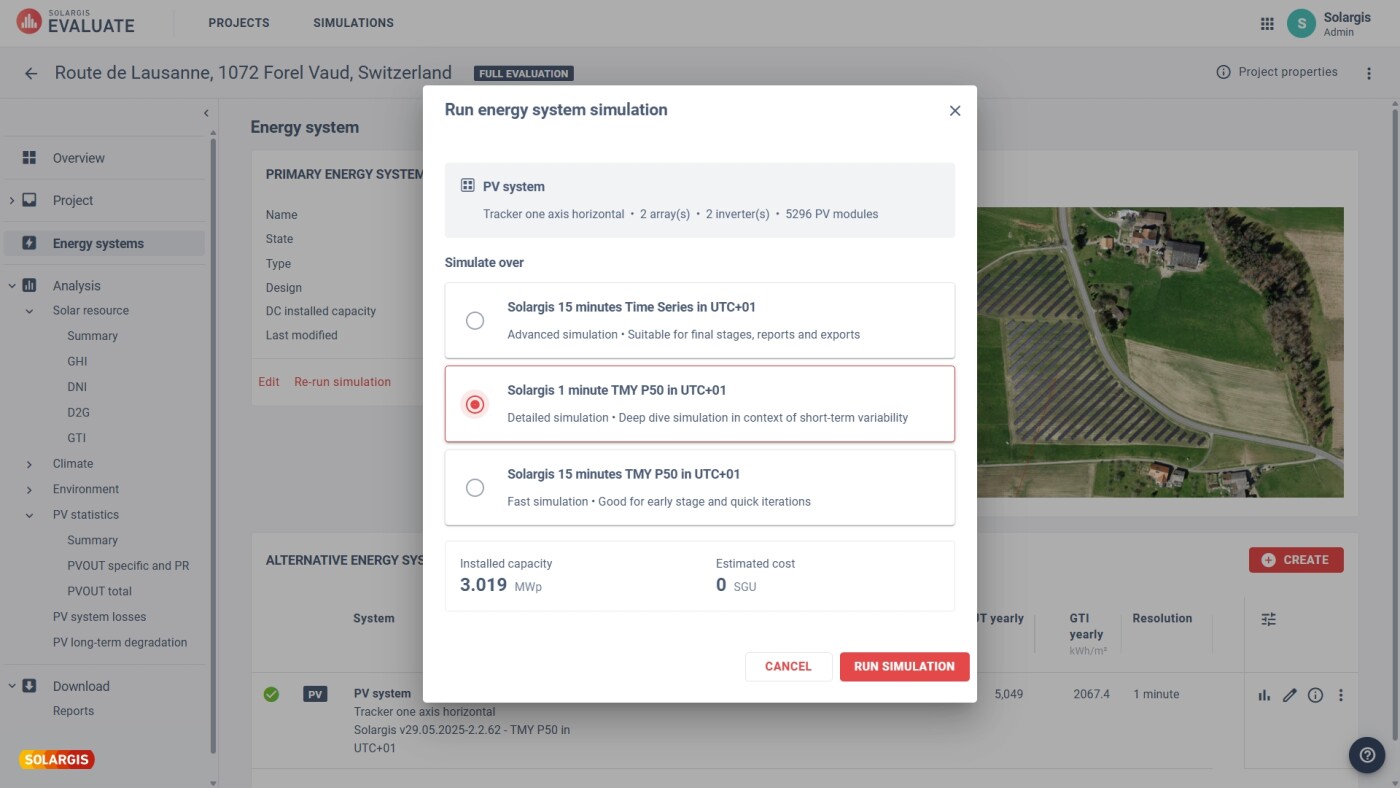Expand the Climate node
Image resolution: width=1400 pixels, height=788 pixels.
[x=30, y=464]
